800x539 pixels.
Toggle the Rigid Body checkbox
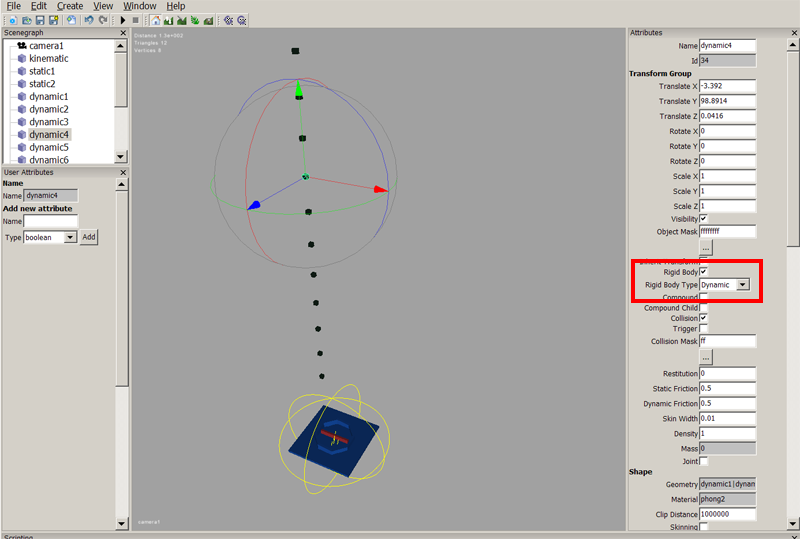704,272
